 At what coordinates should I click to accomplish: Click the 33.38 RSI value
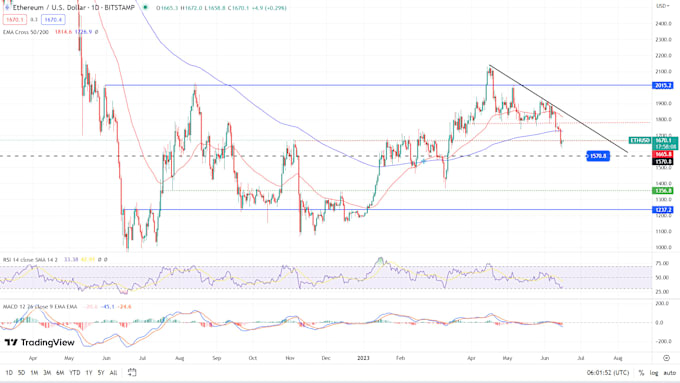tap(71, 260)
